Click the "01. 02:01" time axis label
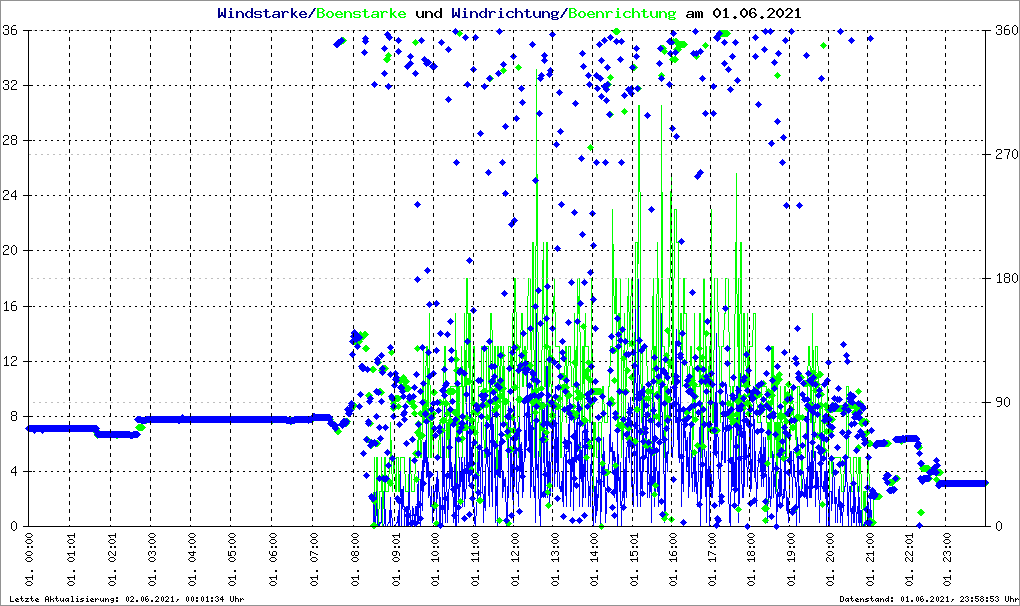 pyautogui.click(x=111, y=559)
